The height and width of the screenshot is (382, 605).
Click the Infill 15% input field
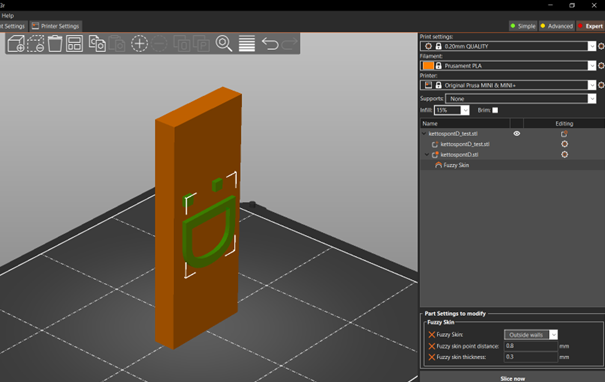[448, 110]
